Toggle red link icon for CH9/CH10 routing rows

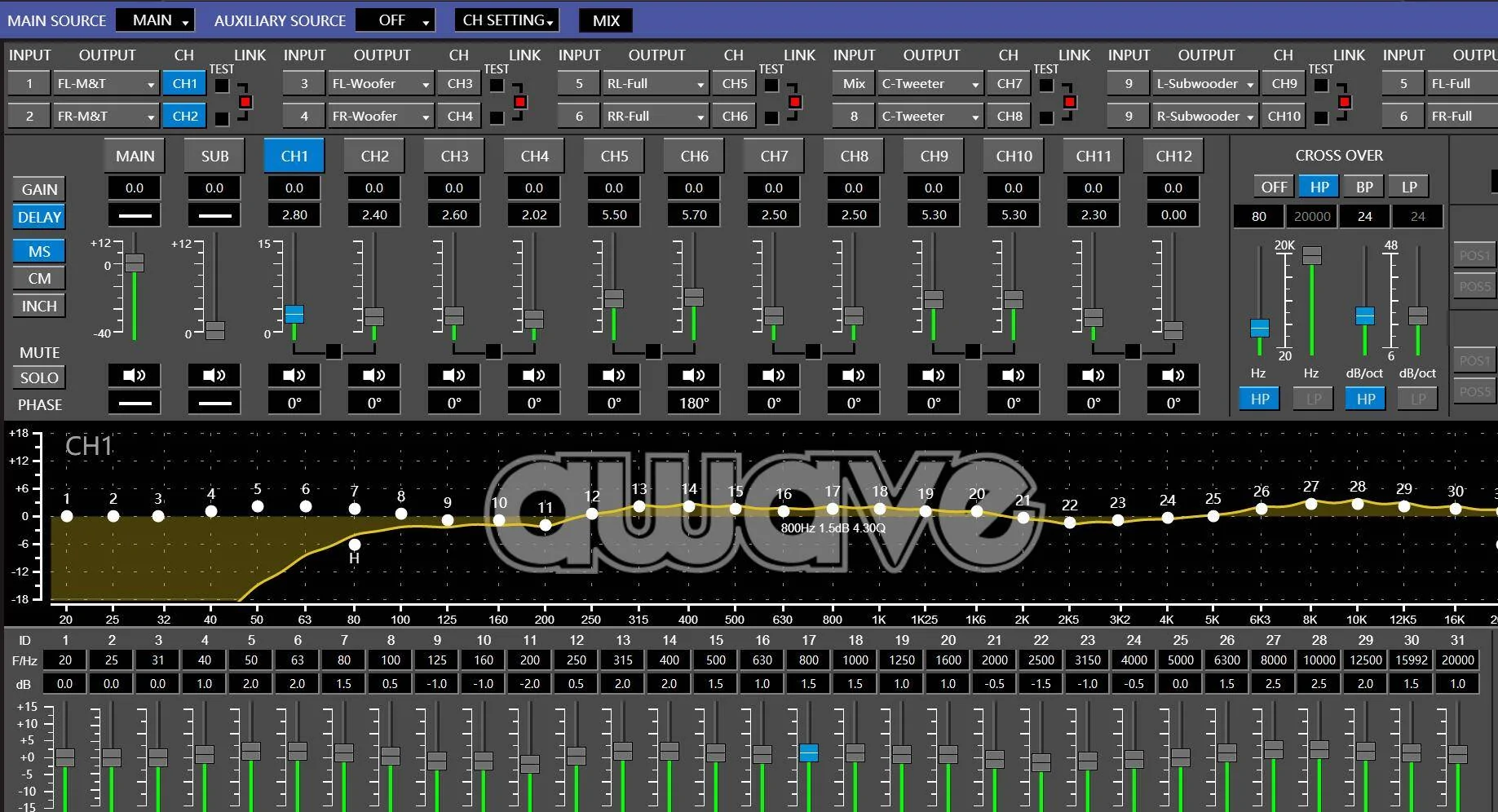pos(1344,102)
